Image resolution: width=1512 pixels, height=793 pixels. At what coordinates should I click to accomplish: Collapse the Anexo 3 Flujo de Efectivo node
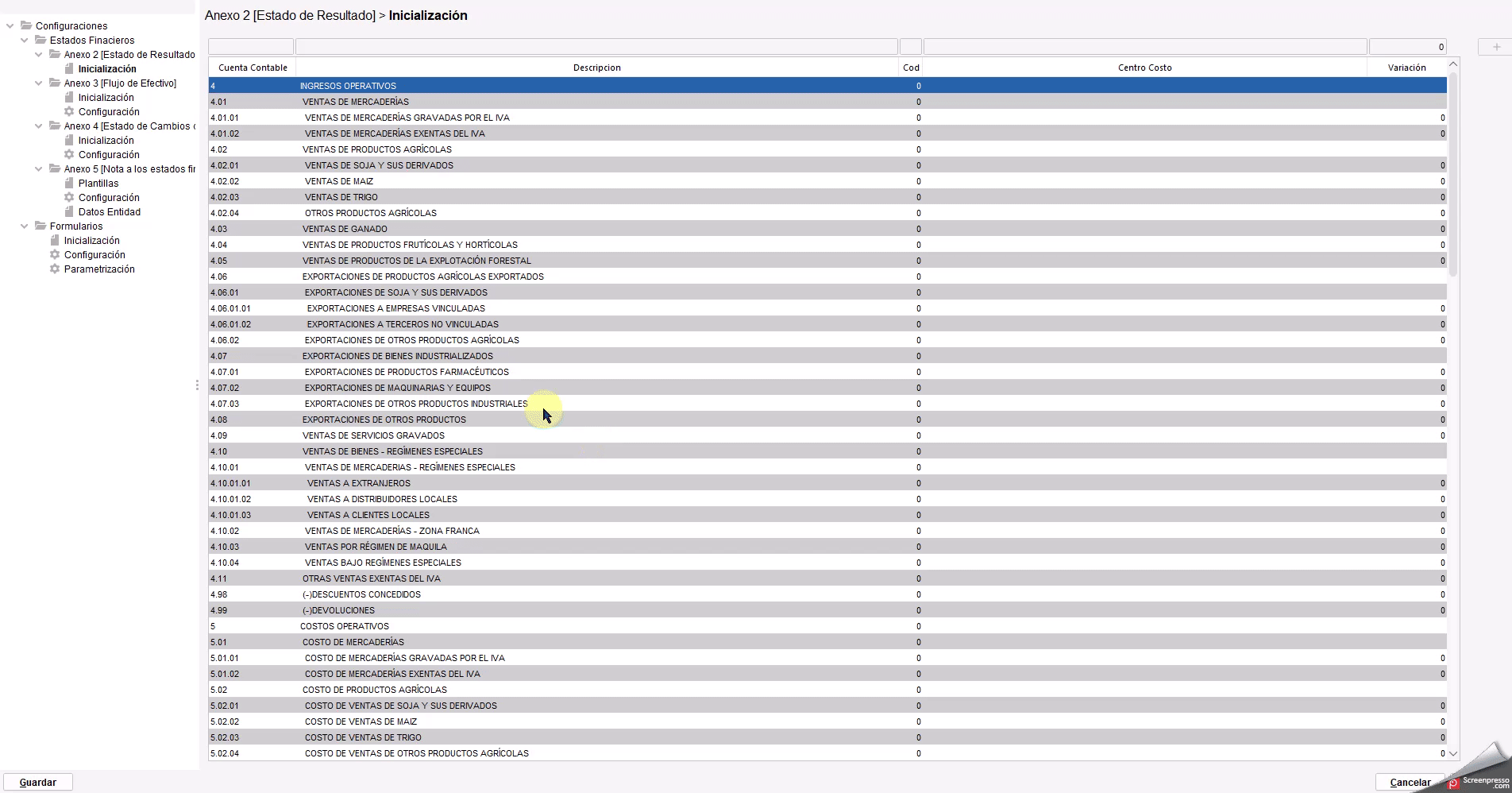[38, 83]
